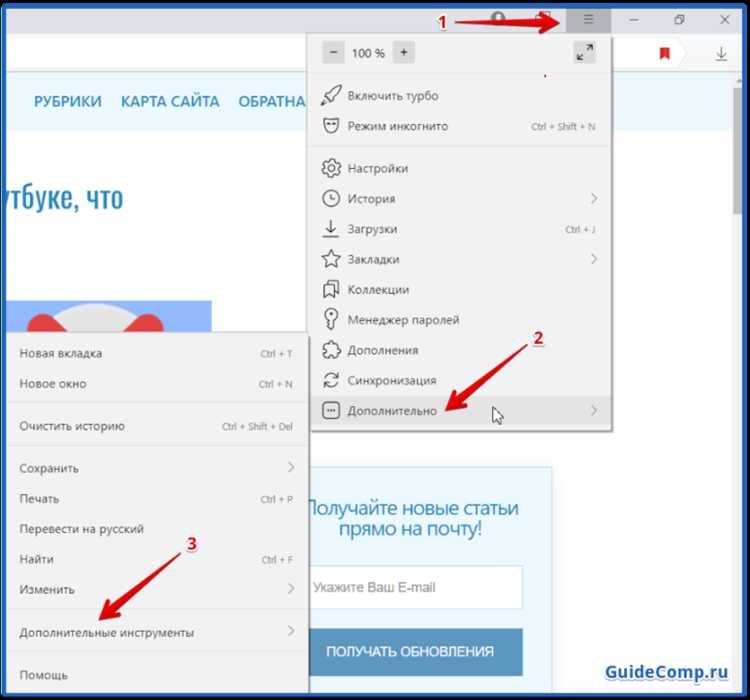
Task: Click the ПОЛУЧАТЬ ОБНОВЛЕНИЯ button
Action: 415,651
